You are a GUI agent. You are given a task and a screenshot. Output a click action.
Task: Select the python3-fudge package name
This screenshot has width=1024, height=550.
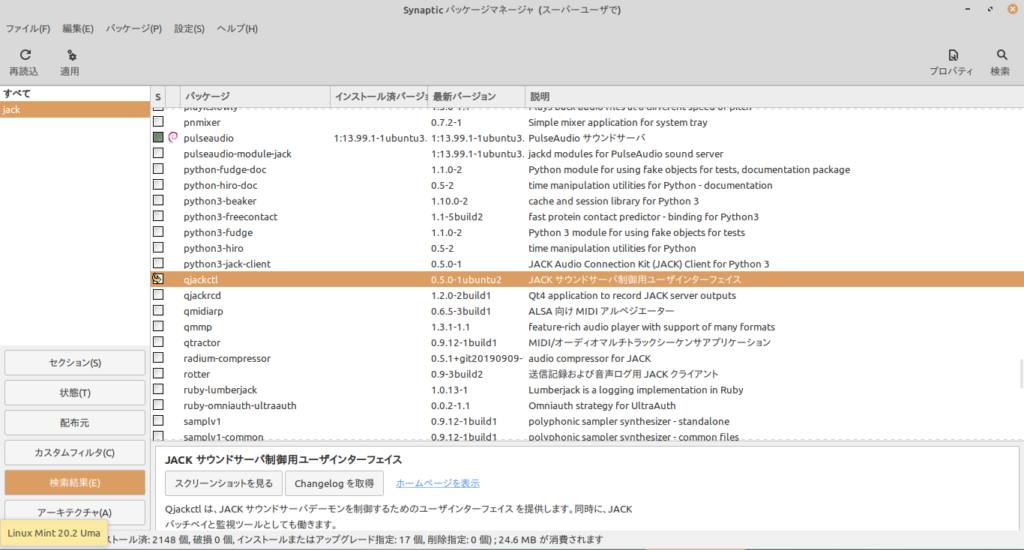click(217, 233)
